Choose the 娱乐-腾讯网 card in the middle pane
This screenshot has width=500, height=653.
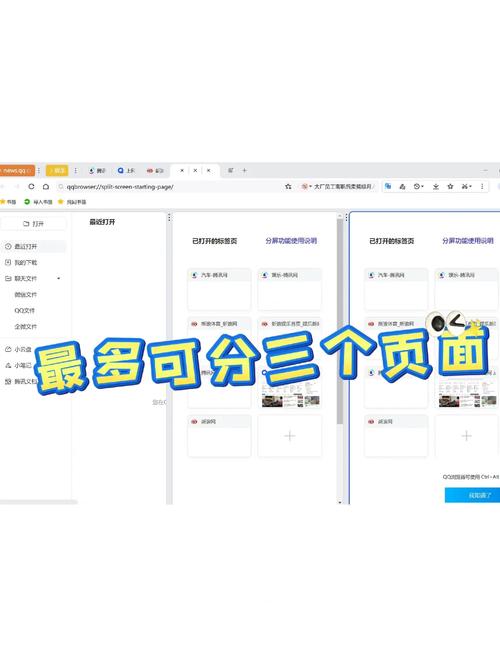[x=289, y=289]
